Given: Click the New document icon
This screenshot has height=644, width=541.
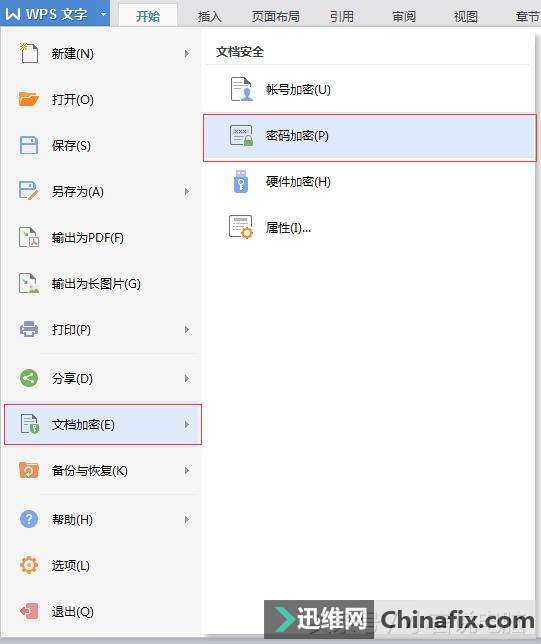Looking at the screenshot, I should click(28, 53).
